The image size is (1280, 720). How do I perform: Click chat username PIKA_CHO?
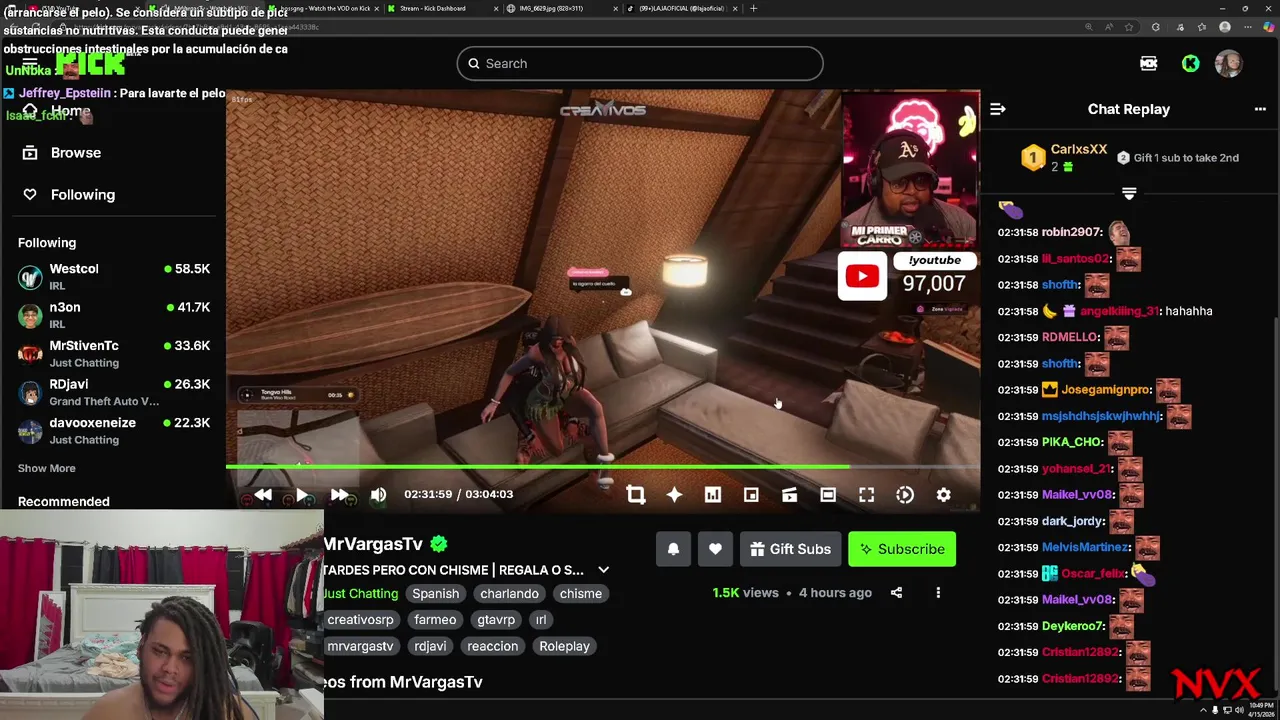[x=1072, y=442]
